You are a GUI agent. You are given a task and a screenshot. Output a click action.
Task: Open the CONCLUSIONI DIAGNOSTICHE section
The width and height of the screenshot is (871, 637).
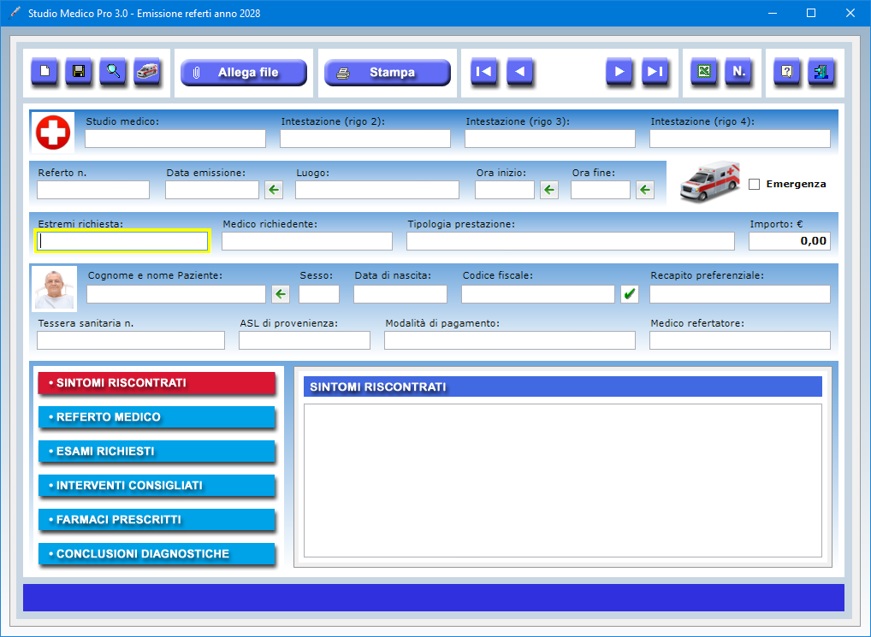tap(157, 554)
